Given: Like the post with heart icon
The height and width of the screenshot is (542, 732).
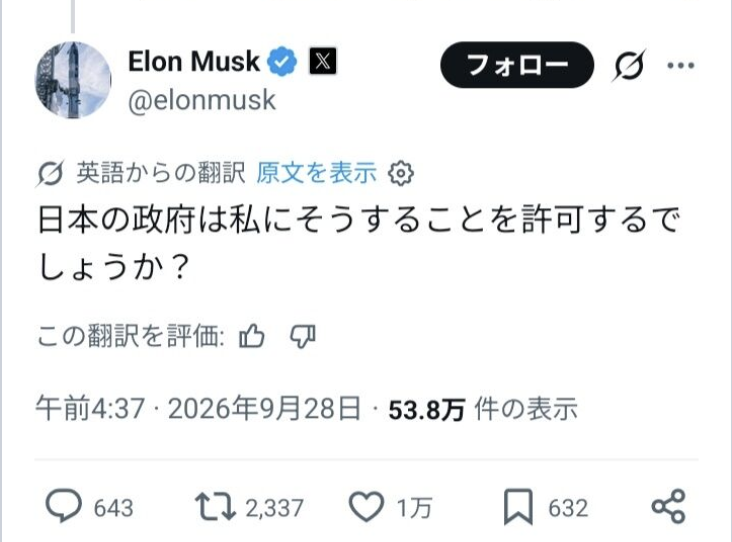Looking at the screenshot, I should coord(366,507).
